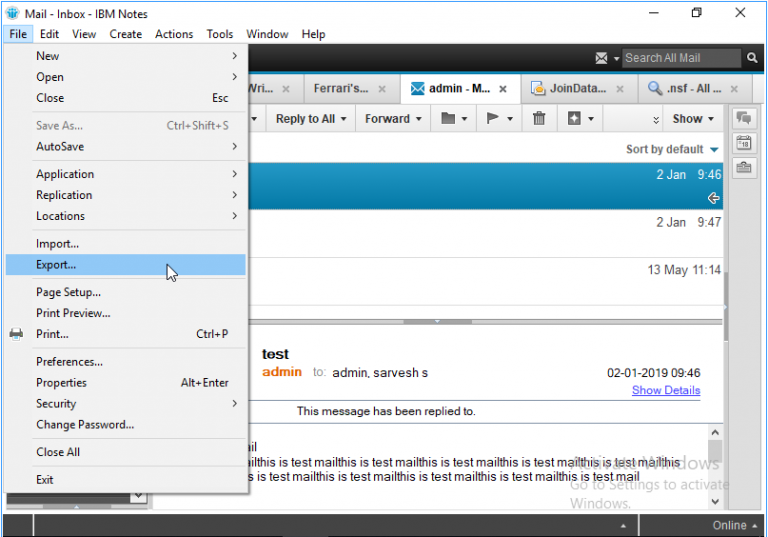The image size is (768, 537).
Task: Open the Sametime chat sidebar icon
Action: pos(744,119)
